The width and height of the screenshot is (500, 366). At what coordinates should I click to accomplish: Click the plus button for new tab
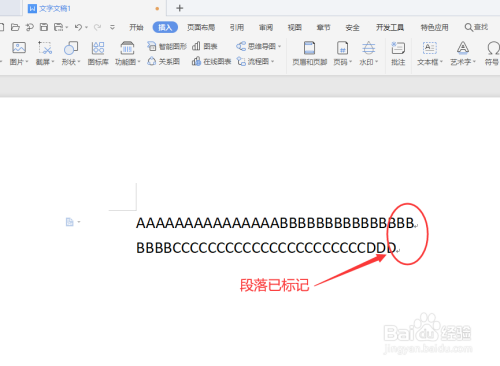180,8
